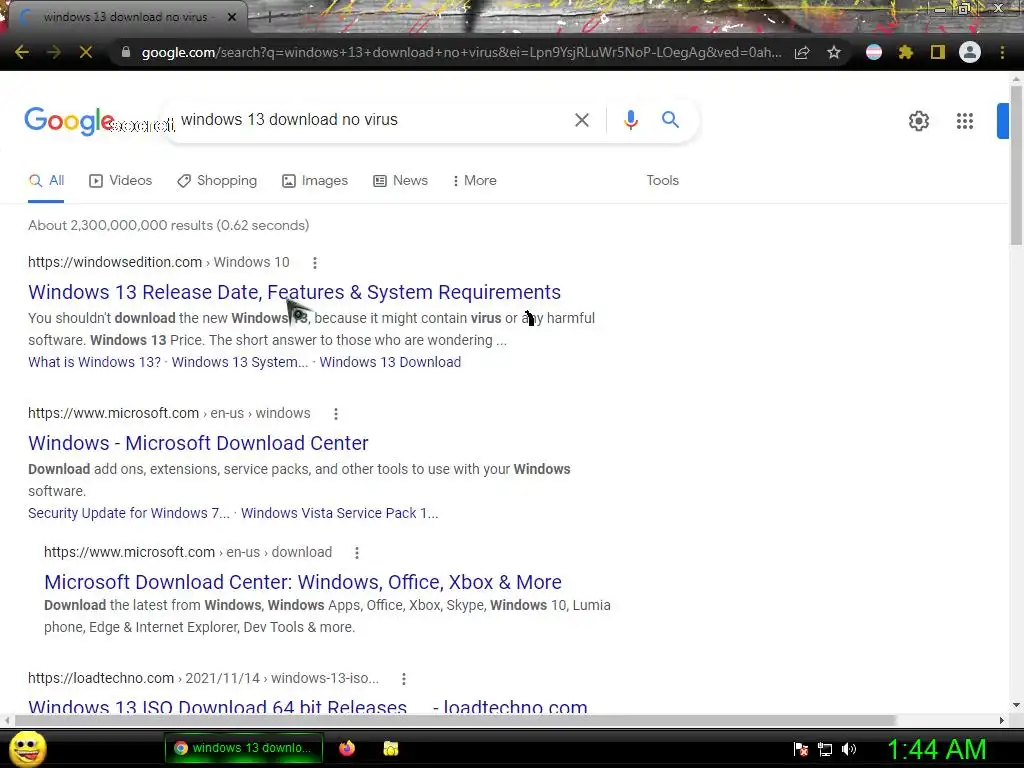Open options for the loadtechno.com result
The width and height of the screenshot is (1024, 768).
404,679
